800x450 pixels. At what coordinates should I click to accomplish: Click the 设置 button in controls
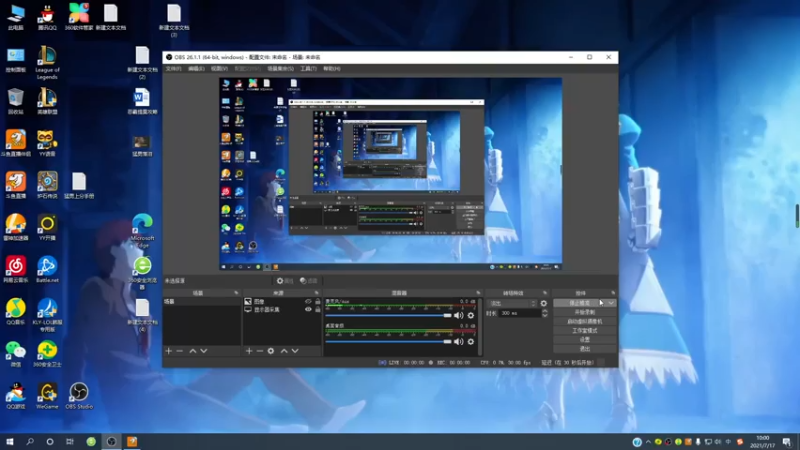tap(584, 339)
